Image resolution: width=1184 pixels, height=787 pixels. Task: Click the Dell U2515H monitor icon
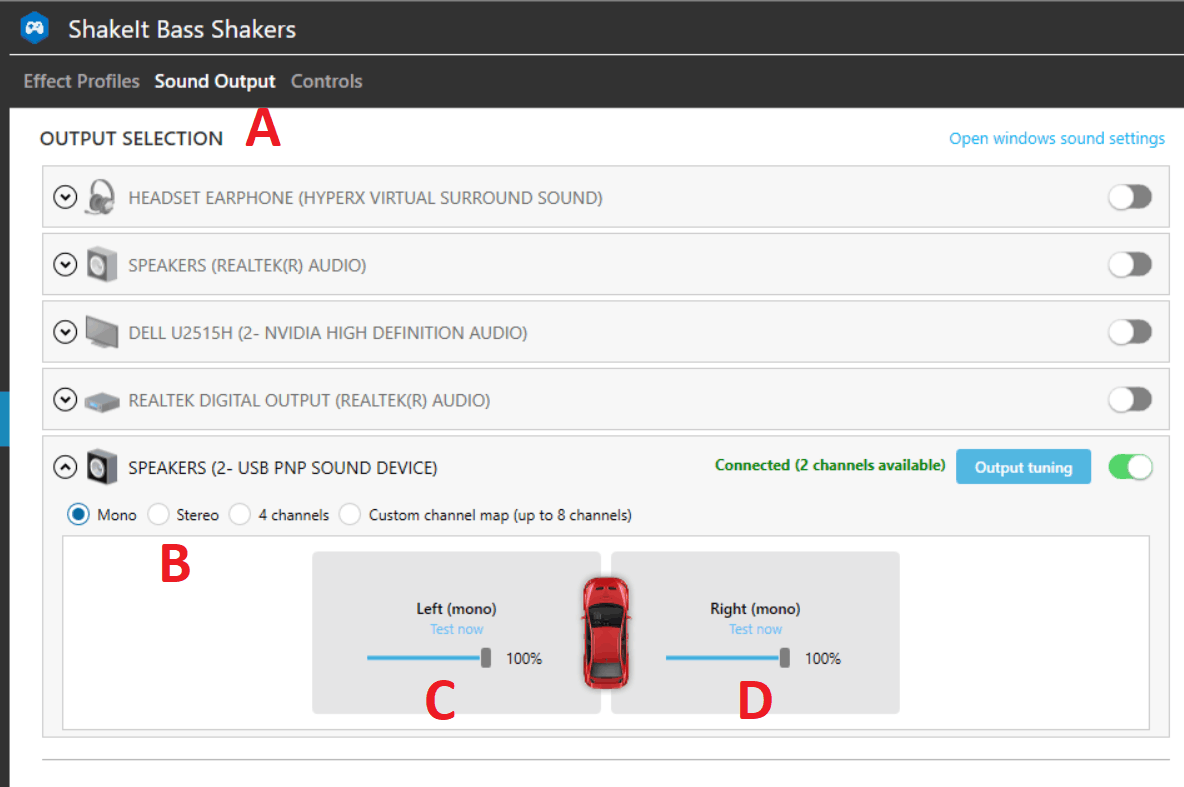[x=101, y=332]
